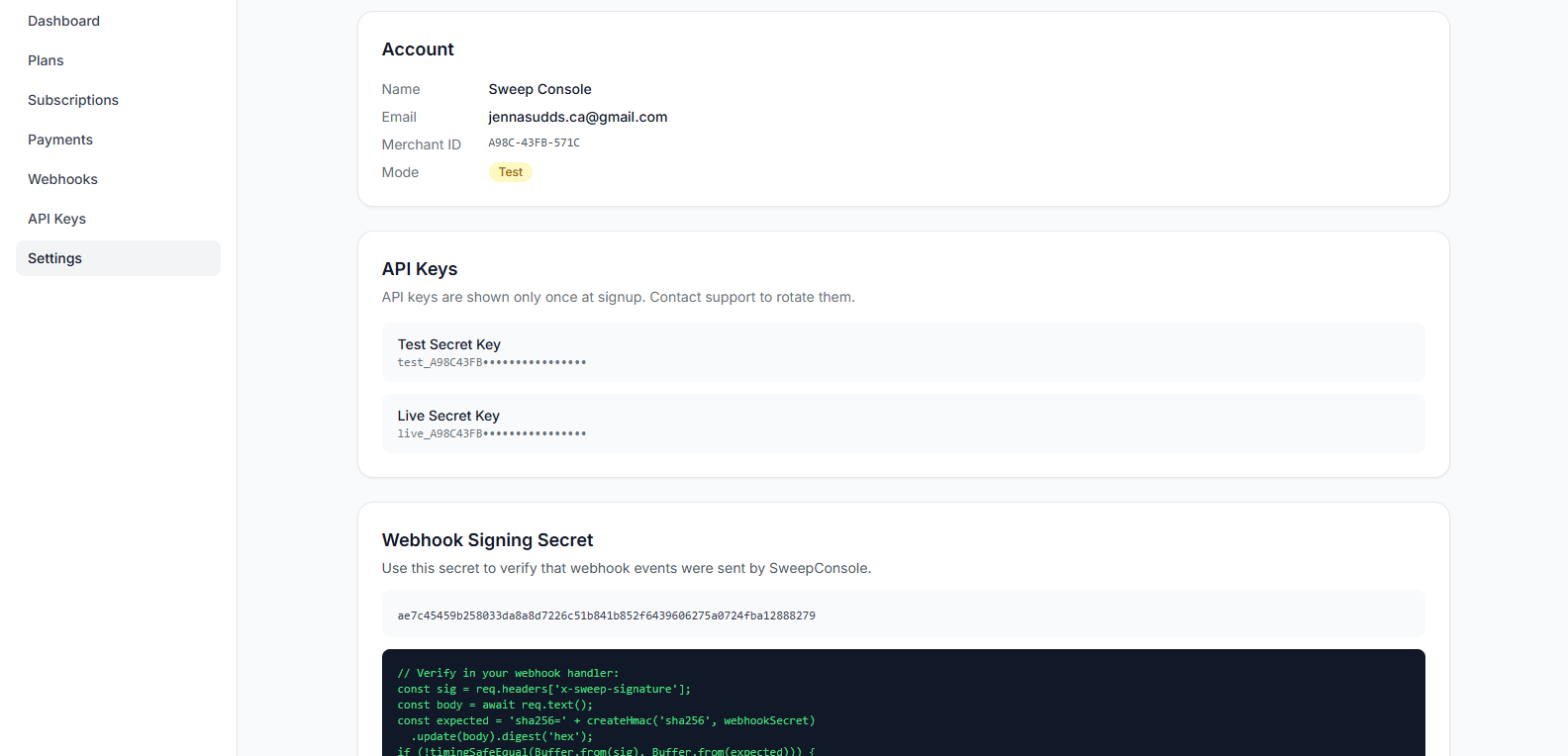1568x756 pixels.
Task: Click the Name field label
Action: pos(401,89)
